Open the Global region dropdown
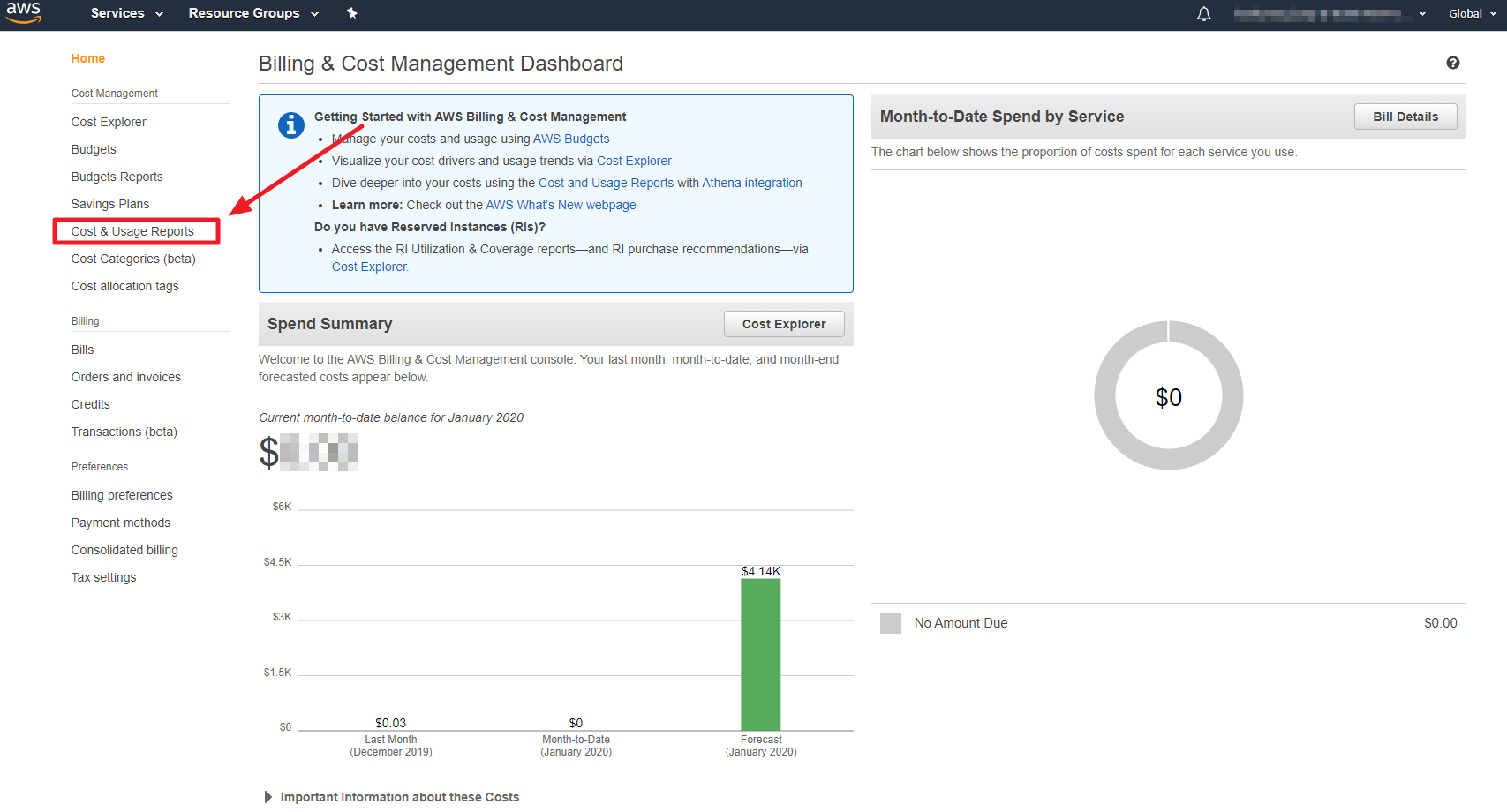This screenshot has width=1507, height=812. pyautogui.click(x=1472, y=14)
